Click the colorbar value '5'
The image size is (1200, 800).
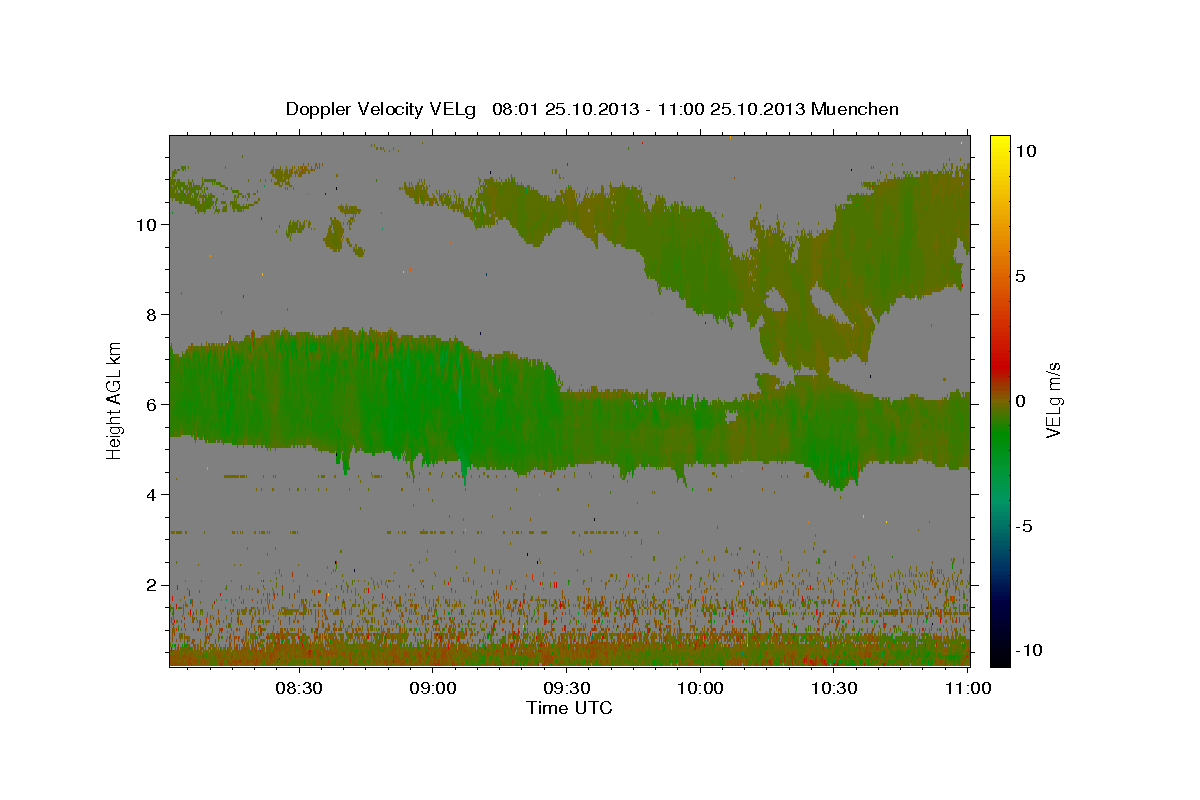click(1020, 276)
